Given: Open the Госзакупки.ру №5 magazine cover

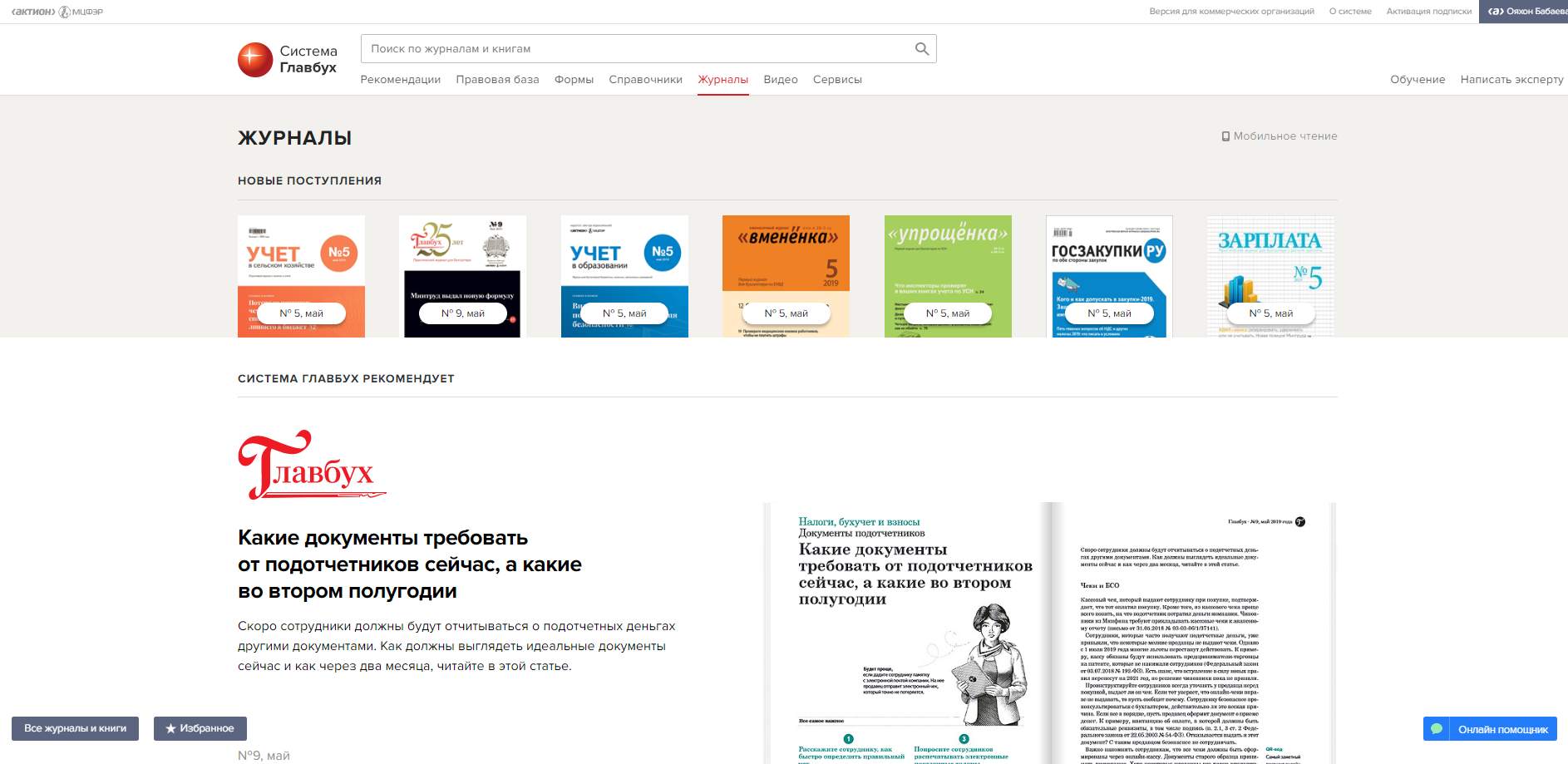Looking at the screenshot, I should (x=1109, y=276).
